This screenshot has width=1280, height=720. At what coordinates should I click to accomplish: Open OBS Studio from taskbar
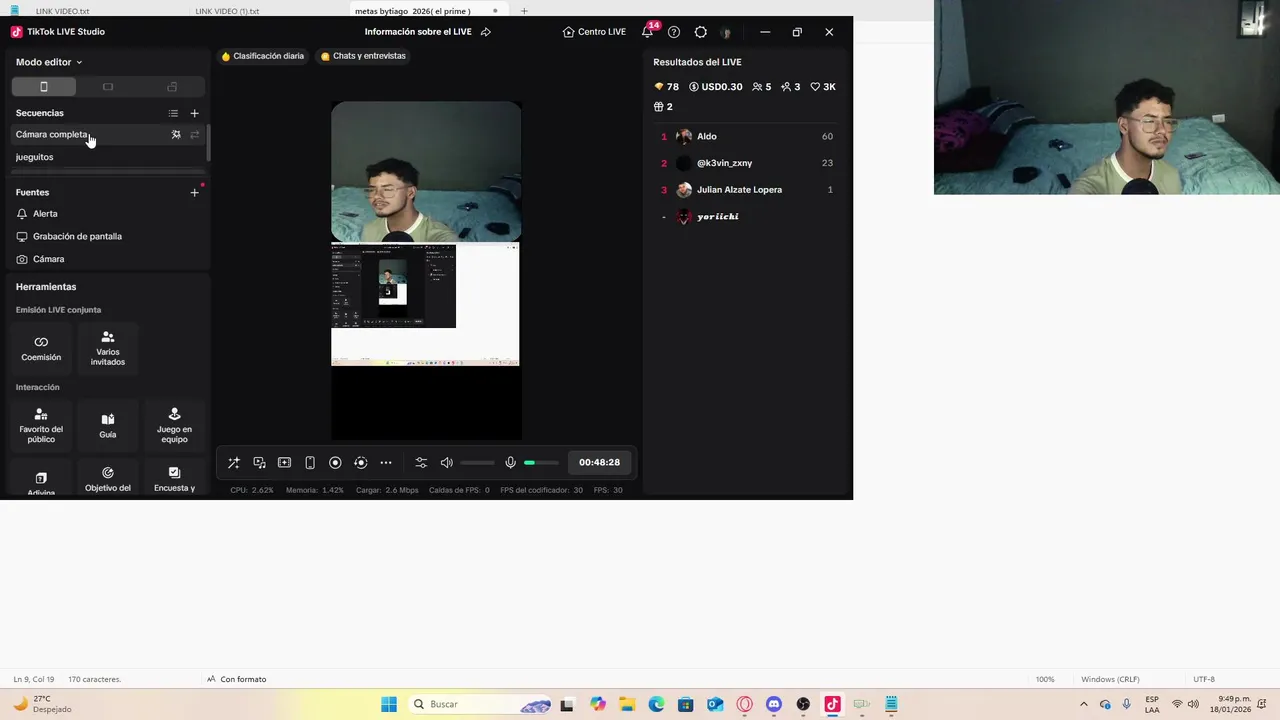803,704
